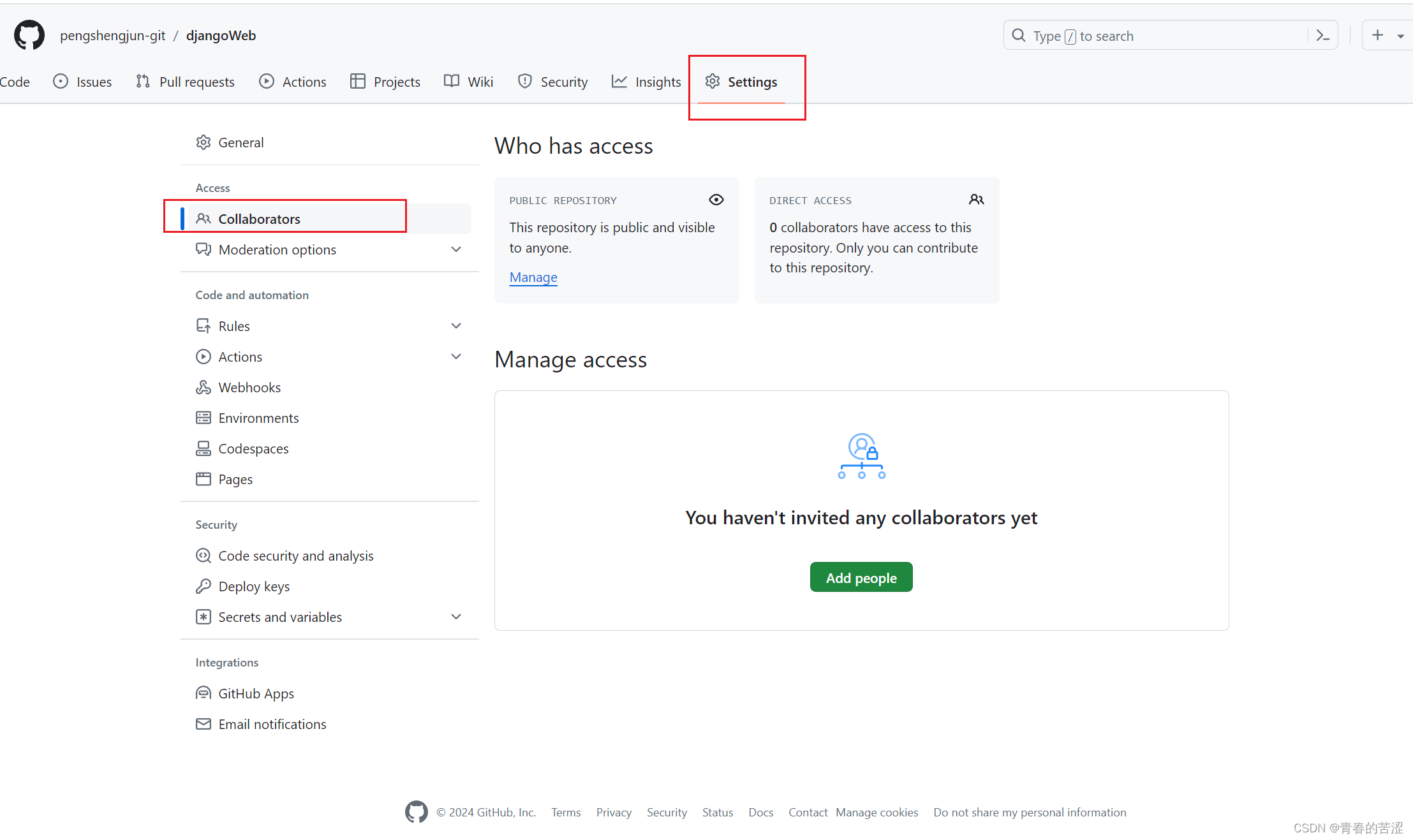Open the djangoWeb repository link
This screenshot has height=840, width=1413.
221,36
